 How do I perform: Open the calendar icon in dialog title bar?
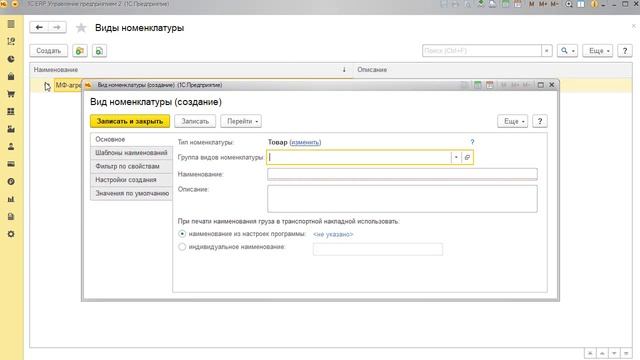490,85
